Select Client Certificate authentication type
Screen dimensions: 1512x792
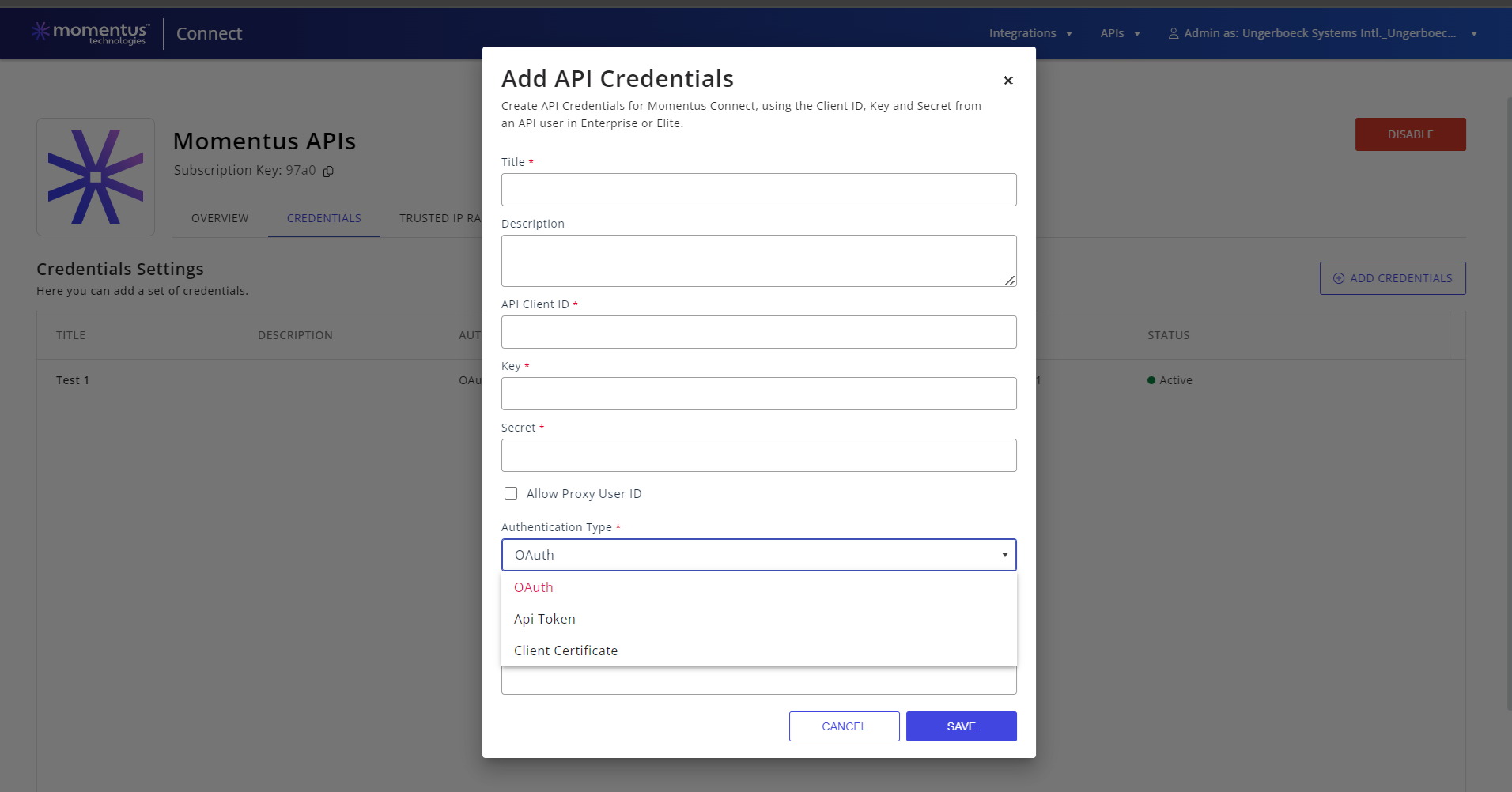coord(565,650)
